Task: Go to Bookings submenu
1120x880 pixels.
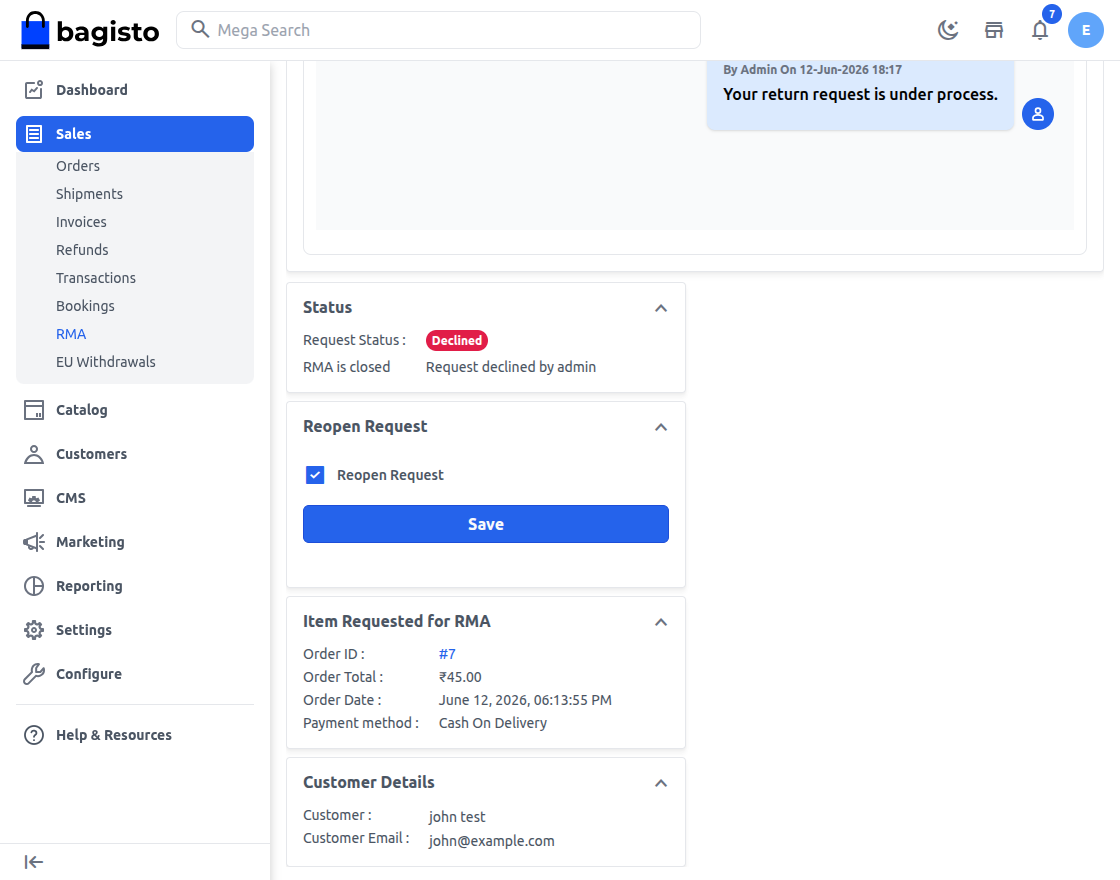Action: pyautogui.click(x=85, y=306)
